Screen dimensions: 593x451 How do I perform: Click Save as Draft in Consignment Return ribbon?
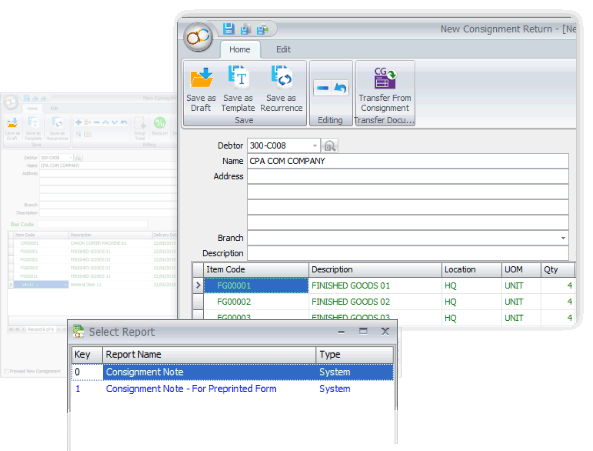click(201, 89)
